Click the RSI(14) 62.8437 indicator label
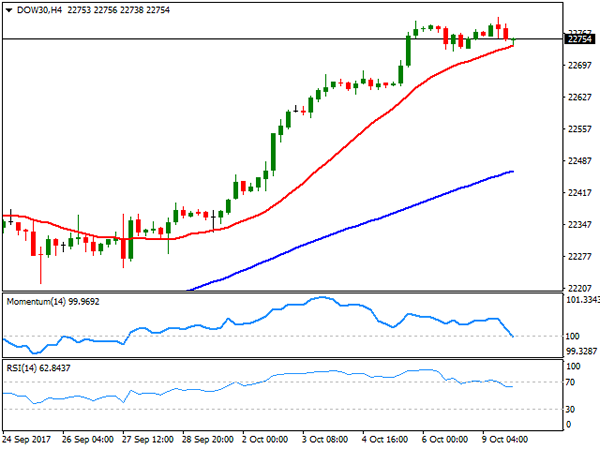The image size is (600, 450). (x=38, y=368)
